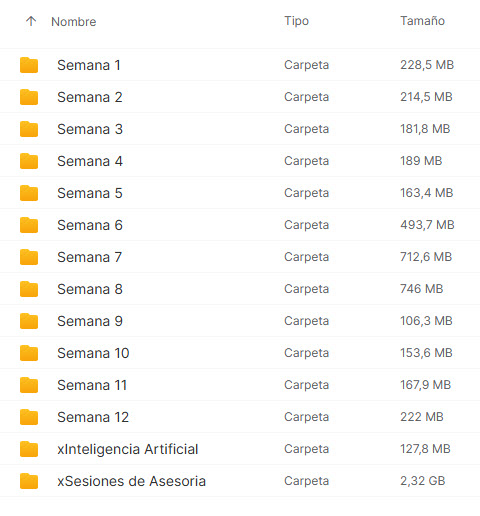This screenshot has width=480, height=516.
Task: Open the Semana 11 folder name
Action: [x=92, y=385]
